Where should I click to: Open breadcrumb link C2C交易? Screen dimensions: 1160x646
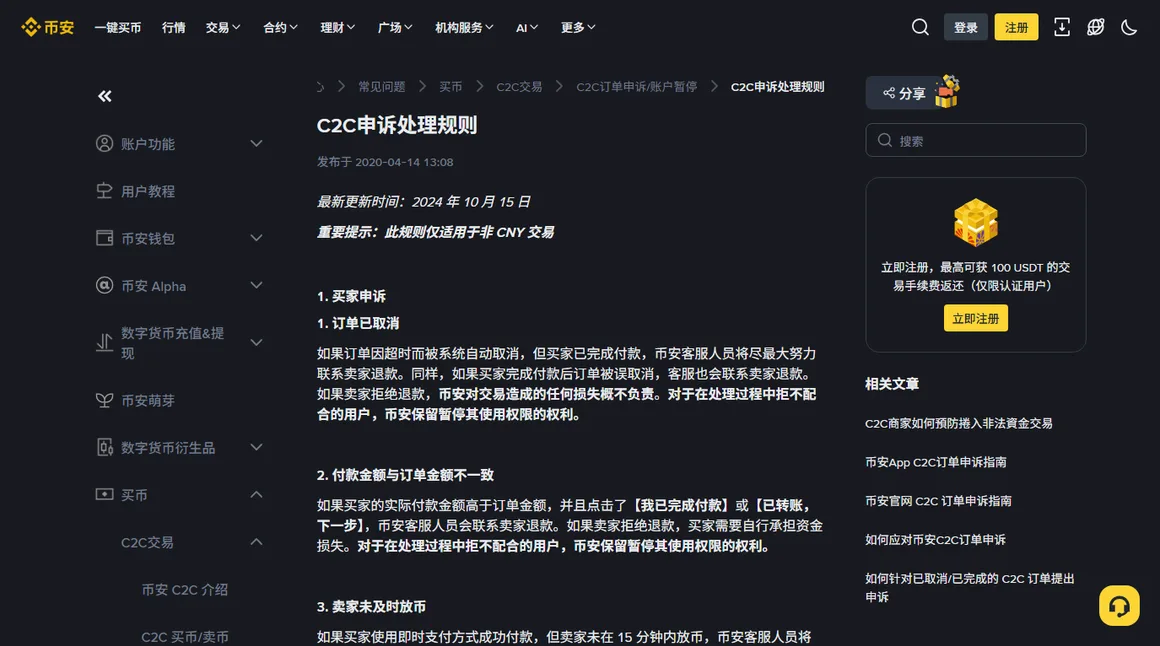click(x=519, y=87)
